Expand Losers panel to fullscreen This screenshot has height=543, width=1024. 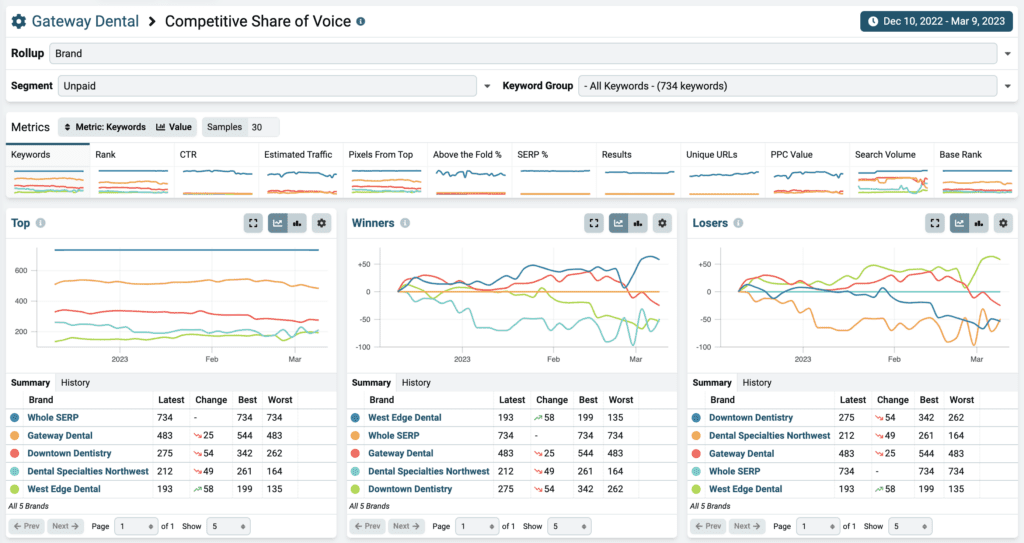935,223
